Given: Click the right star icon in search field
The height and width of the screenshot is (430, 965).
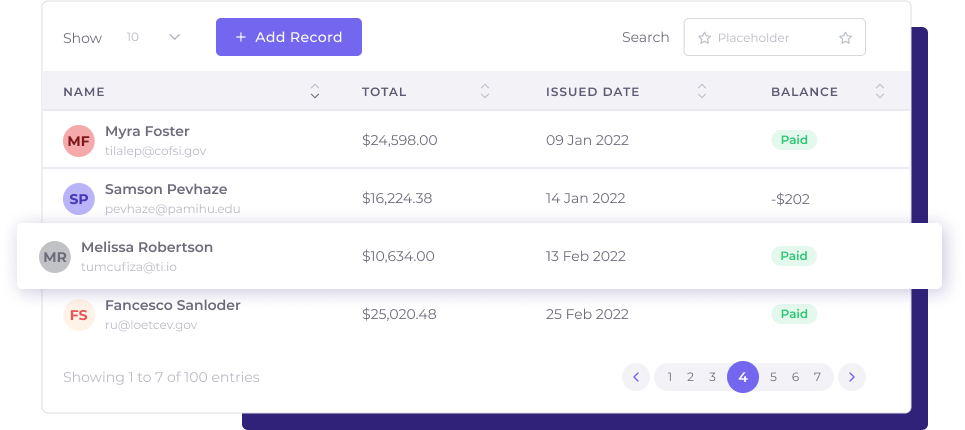Looking at the screenshot, I should click(845, 38).
